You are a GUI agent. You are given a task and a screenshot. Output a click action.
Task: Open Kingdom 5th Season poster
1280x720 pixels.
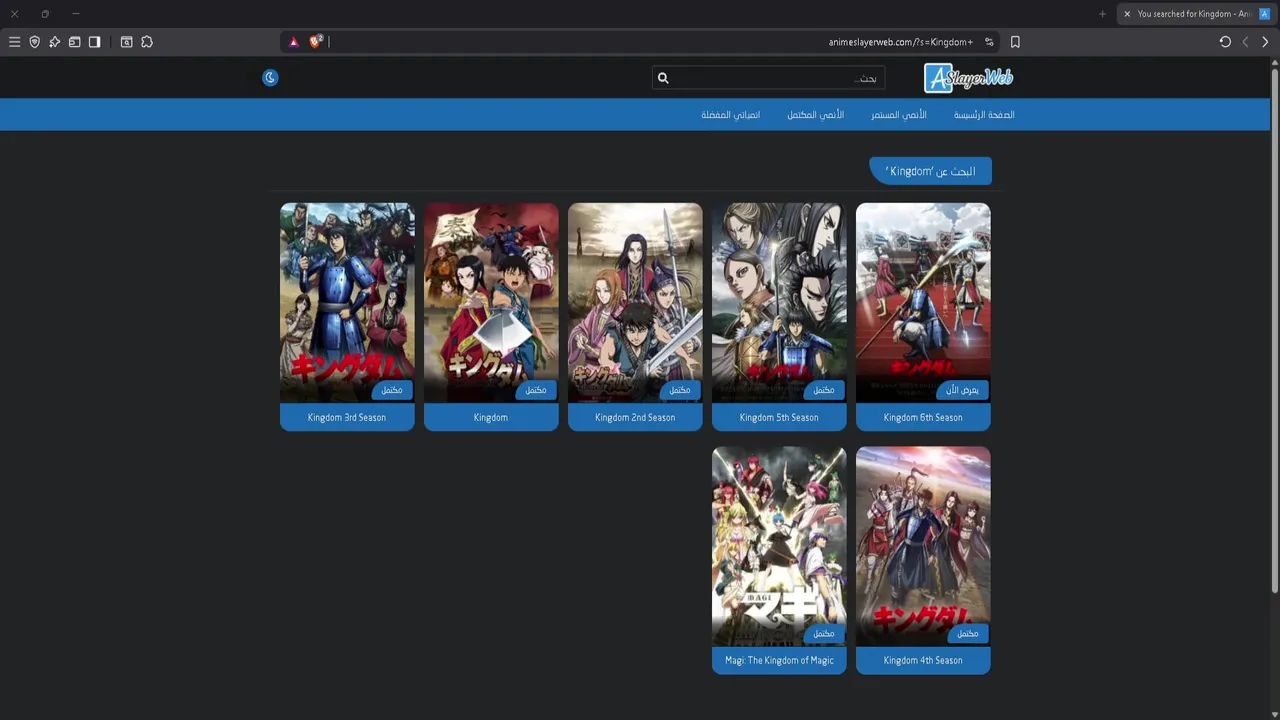[x=779, y=303]
